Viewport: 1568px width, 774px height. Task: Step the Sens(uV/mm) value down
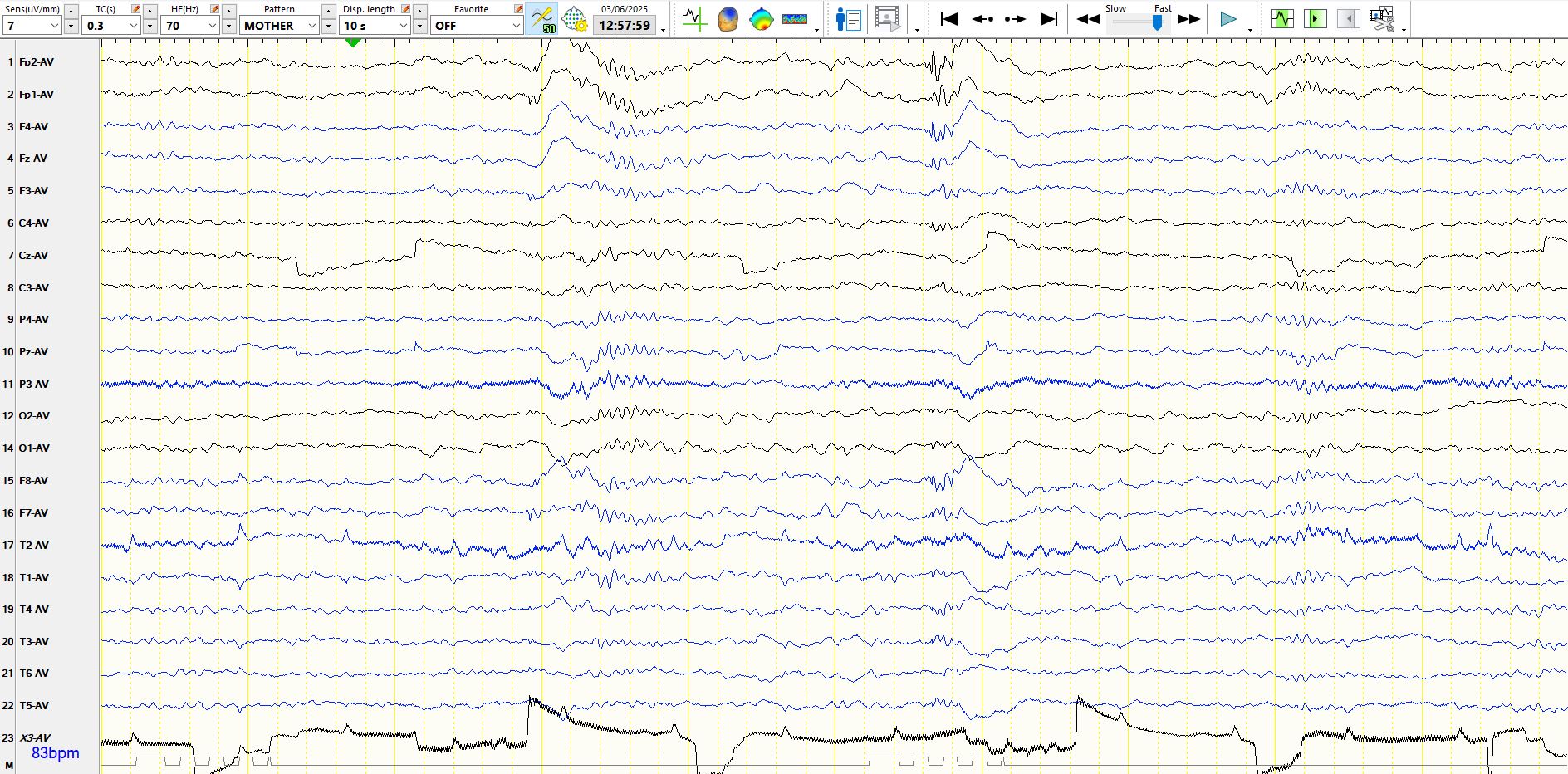(x=71, y=26)
